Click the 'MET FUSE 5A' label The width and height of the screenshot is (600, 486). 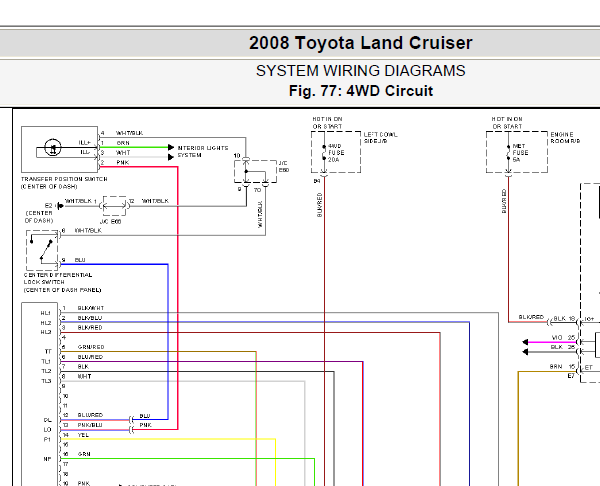520,153
